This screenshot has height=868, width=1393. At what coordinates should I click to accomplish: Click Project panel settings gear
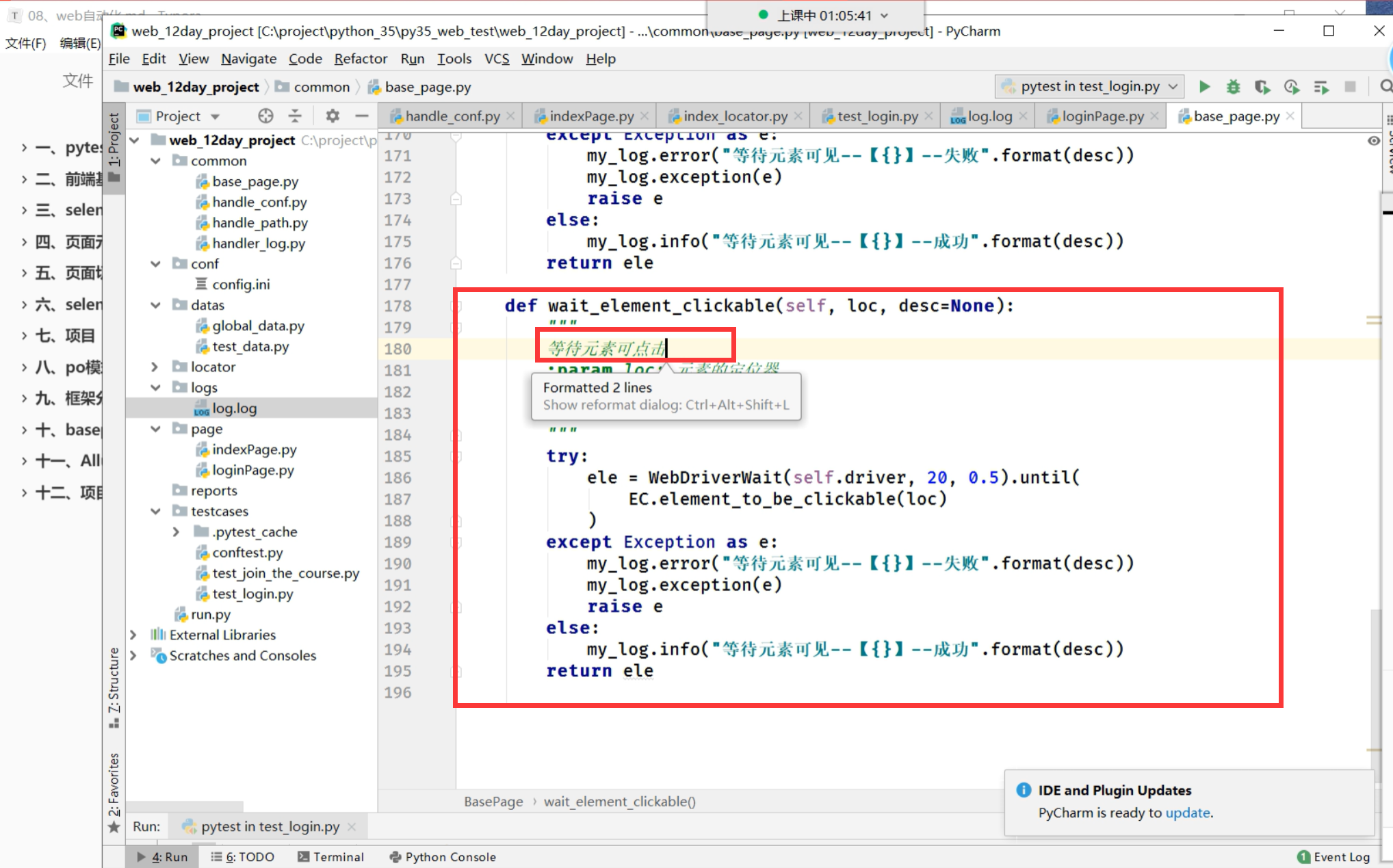[x=333, y=116]
